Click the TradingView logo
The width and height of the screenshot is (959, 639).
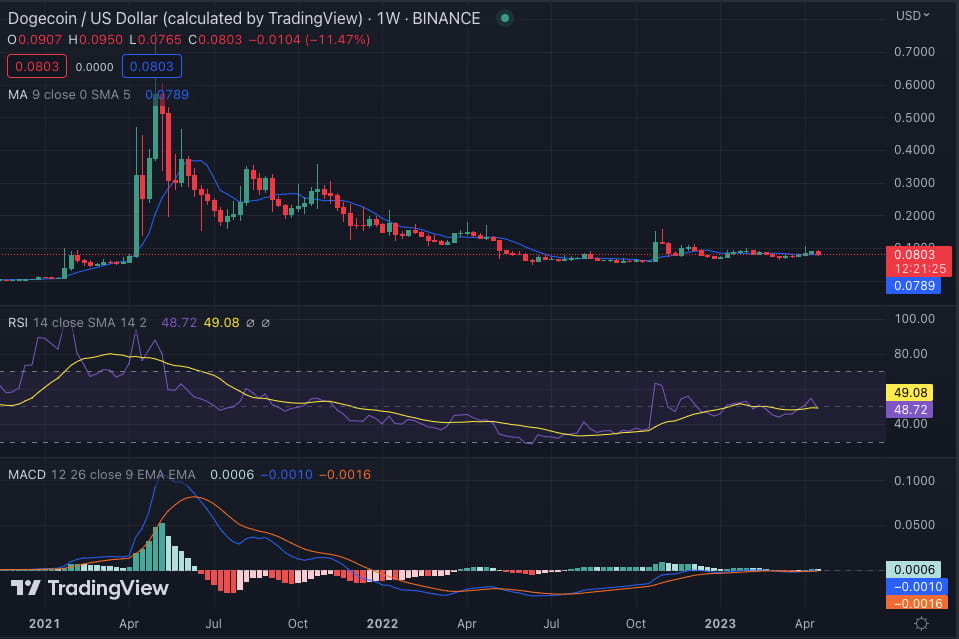90,588
